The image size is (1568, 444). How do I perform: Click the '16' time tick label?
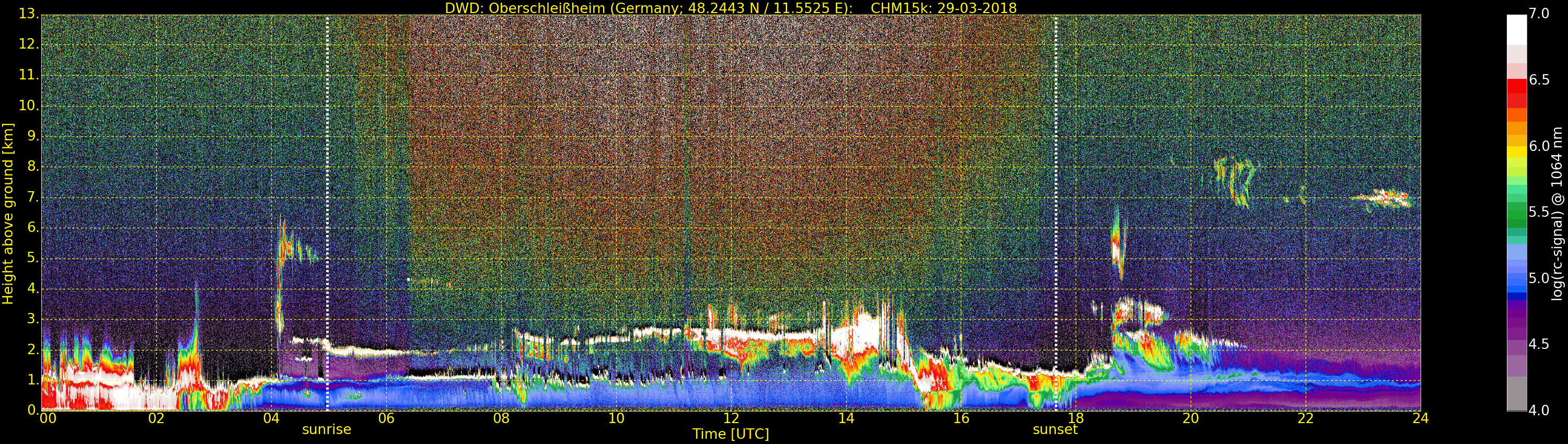click(x=961, y=418)
